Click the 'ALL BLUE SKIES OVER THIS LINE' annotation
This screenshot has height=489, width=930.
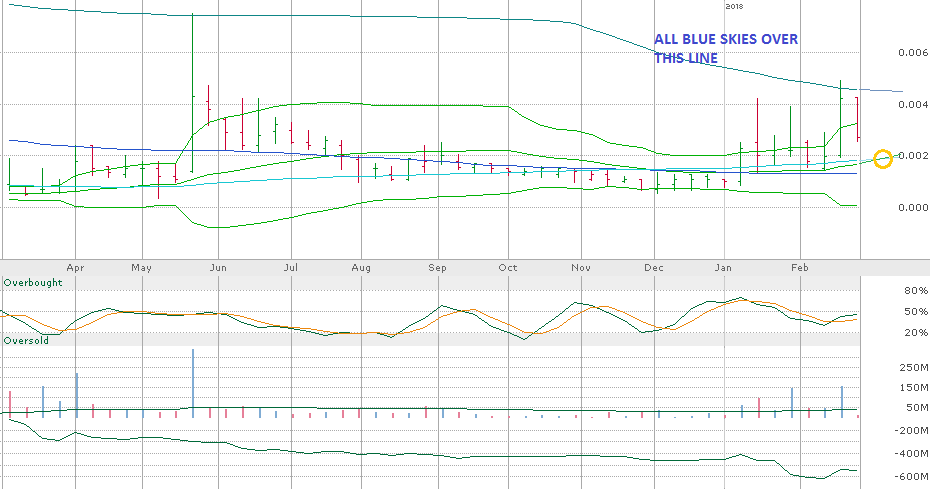tap(726, 48)
